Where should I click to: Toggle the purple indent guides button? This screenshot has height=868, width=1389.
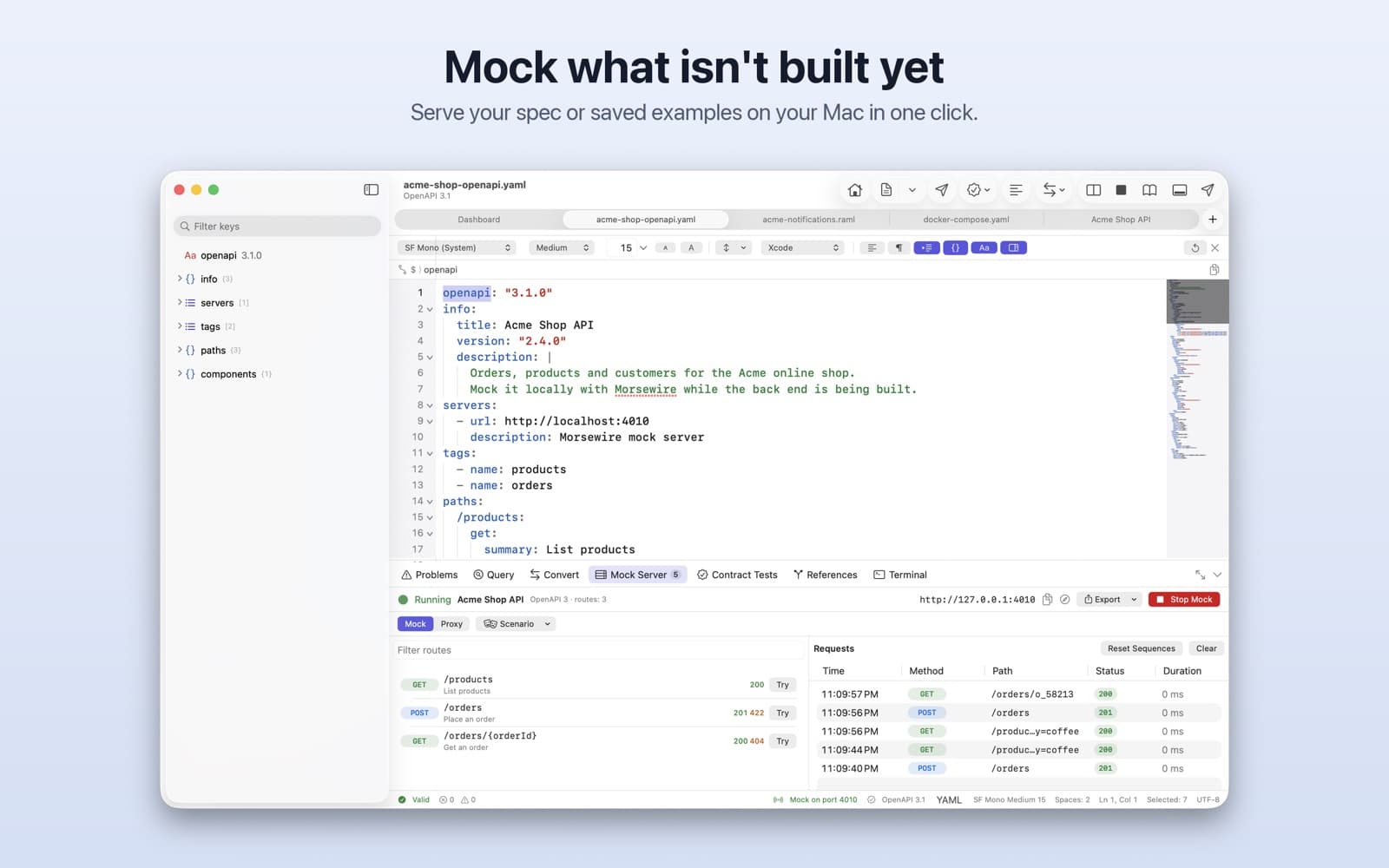pyautogui.click(x=927, y=248)
